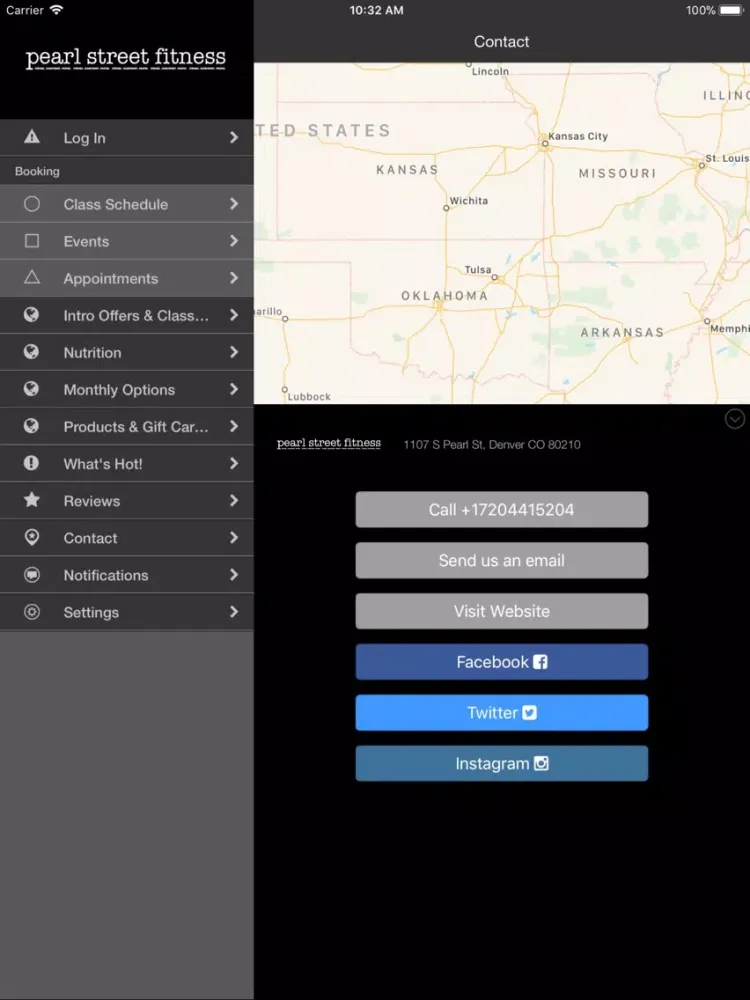The width and height of the screenshot is (750, 1000).
Task: Open the Twitter profile button
Action: tap(501, 712)
